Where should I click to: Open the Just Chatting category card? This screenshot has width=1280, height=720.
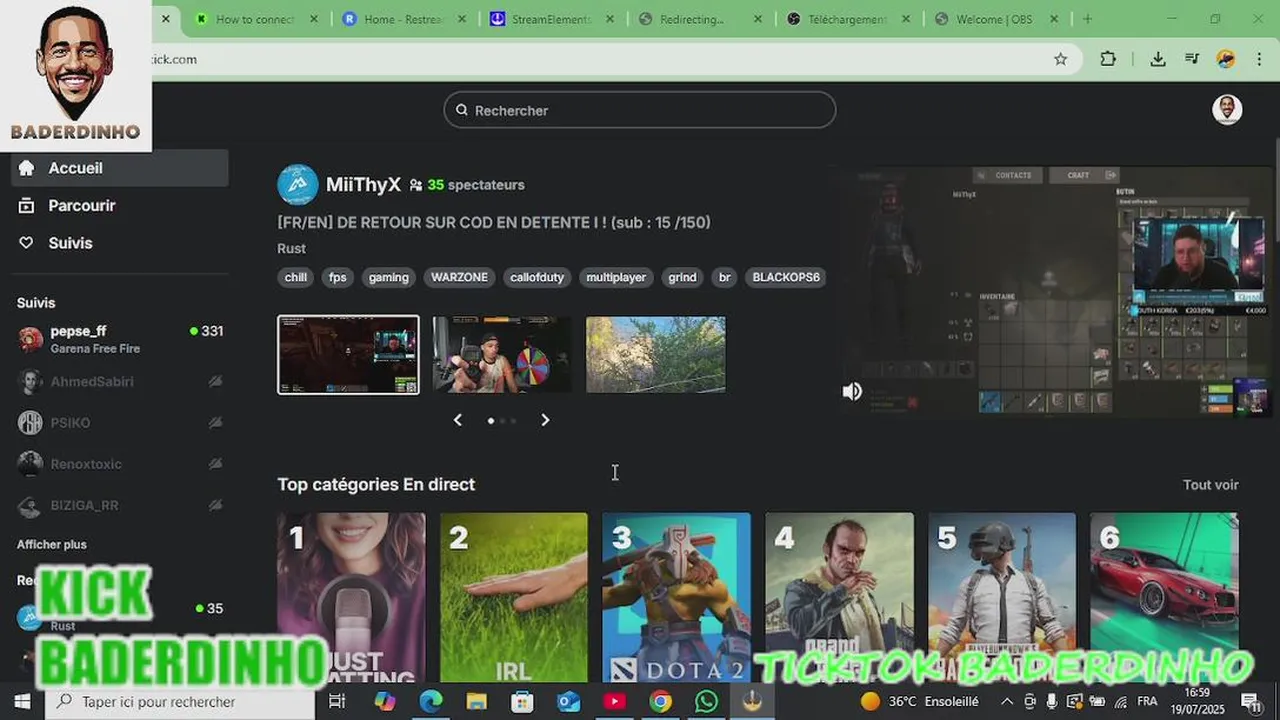click(x=351, y=598)
